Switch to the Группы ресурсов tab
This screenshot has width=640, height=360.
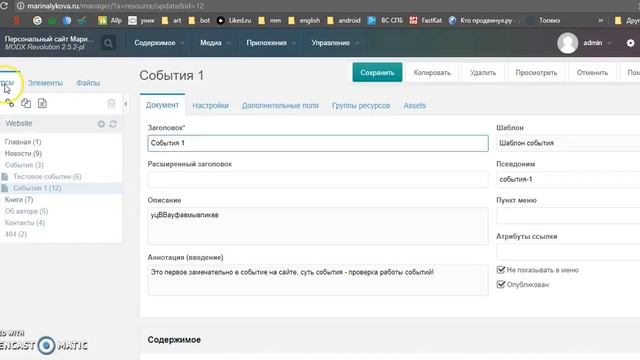[361, 105]
